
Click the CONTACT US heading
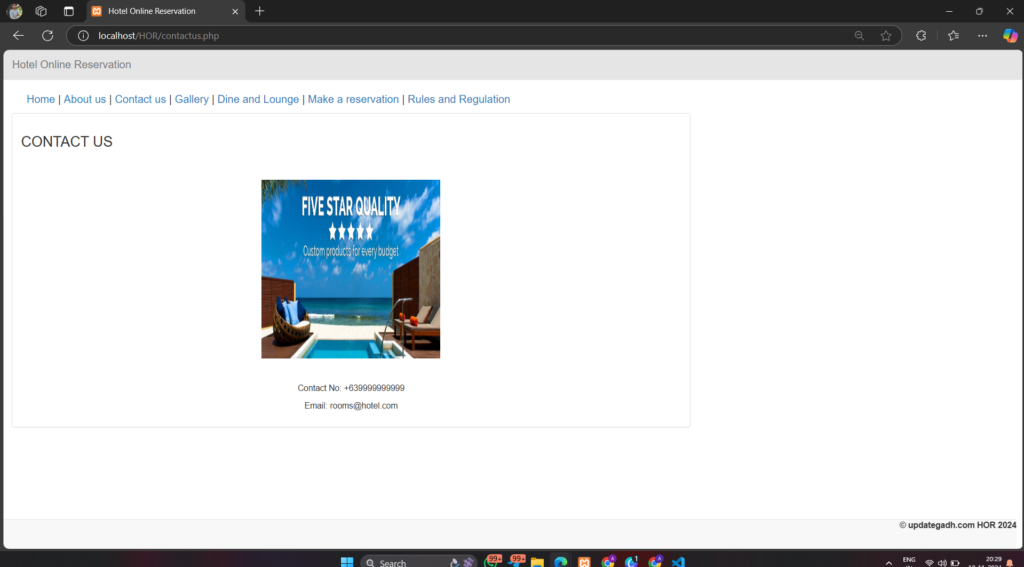coord(67,142)
